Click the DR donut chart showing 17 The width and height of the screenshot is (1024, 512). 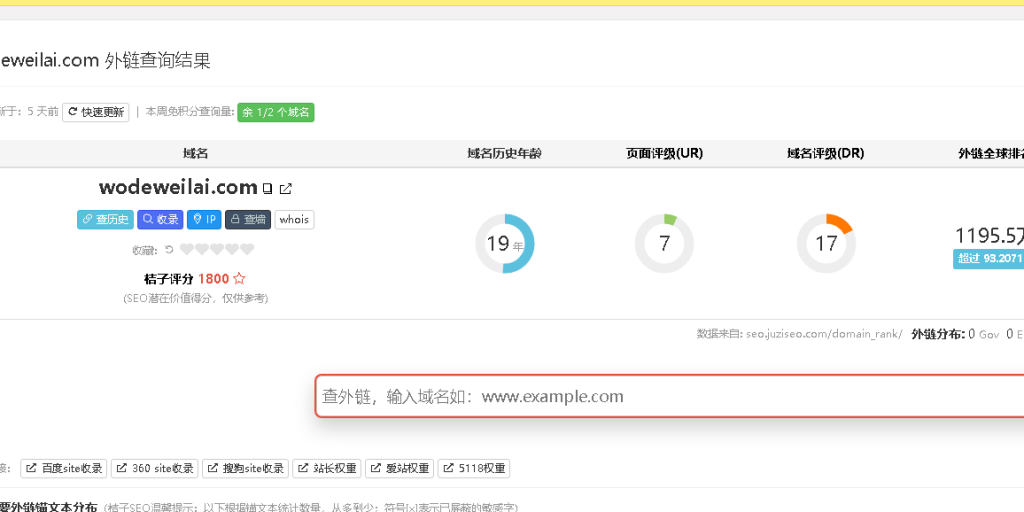tap(826, 244)
